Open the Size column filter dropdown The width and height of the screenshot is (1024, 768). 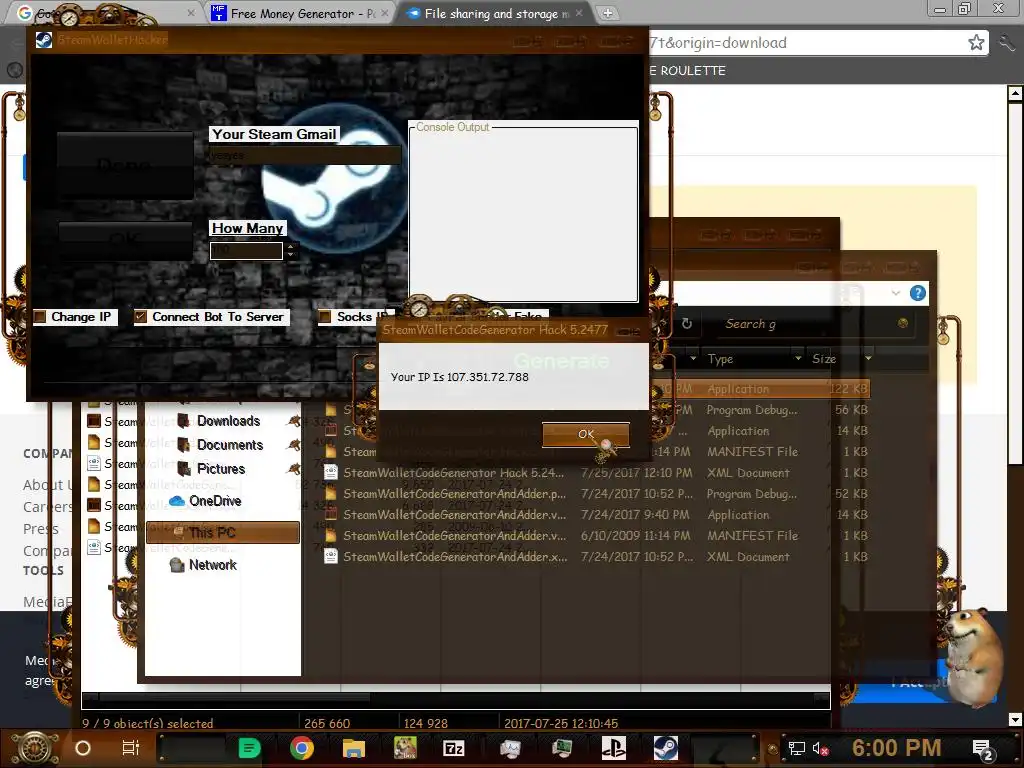click(869, 359)
